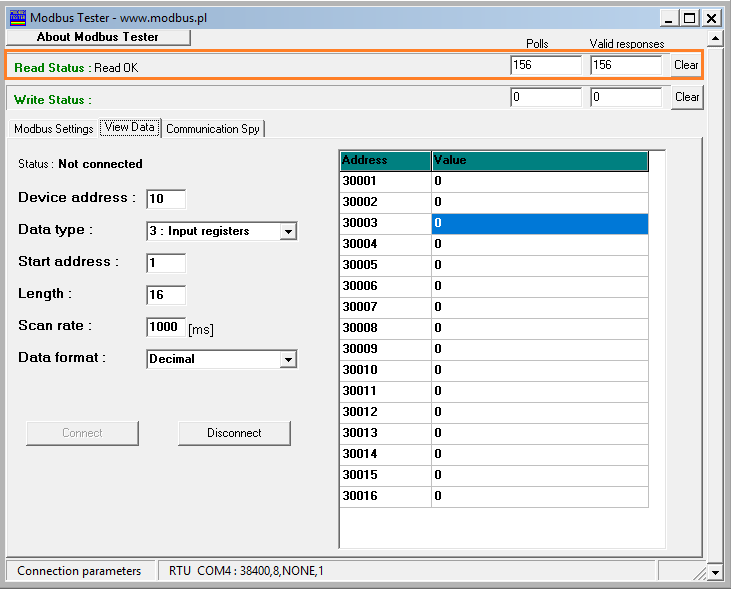Select address cell 30008

click(x=386, y=329)
